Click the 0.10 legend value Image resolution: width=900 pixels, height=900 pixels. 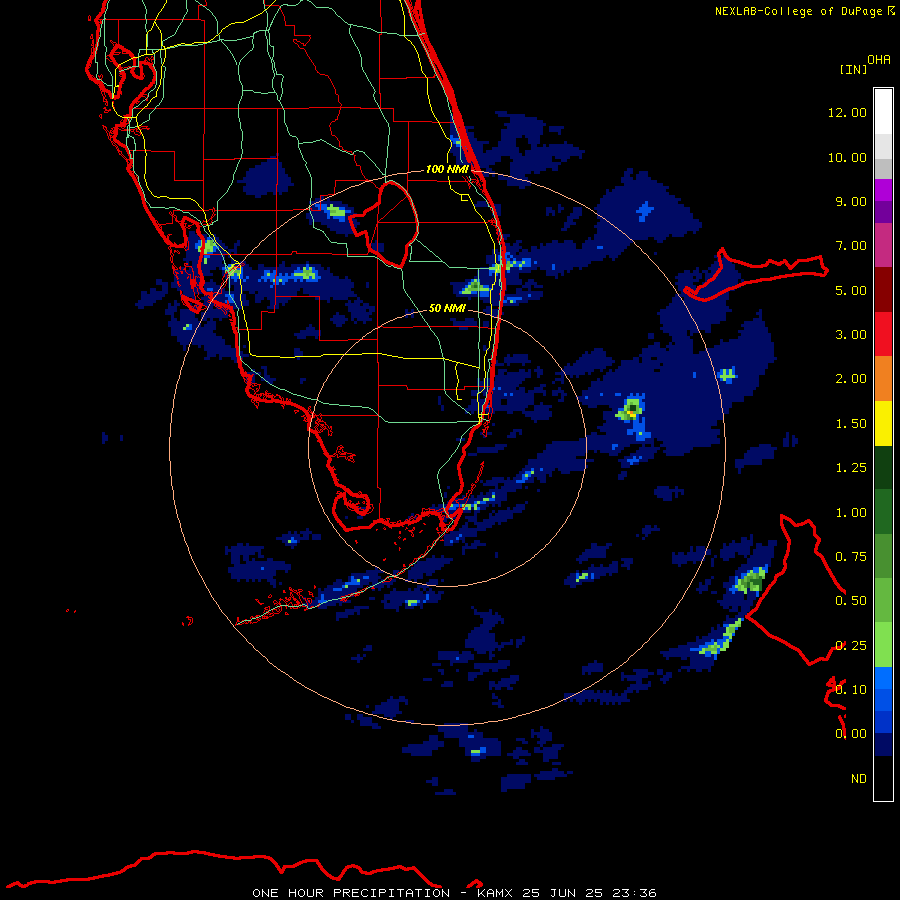(x=851, y=690)
